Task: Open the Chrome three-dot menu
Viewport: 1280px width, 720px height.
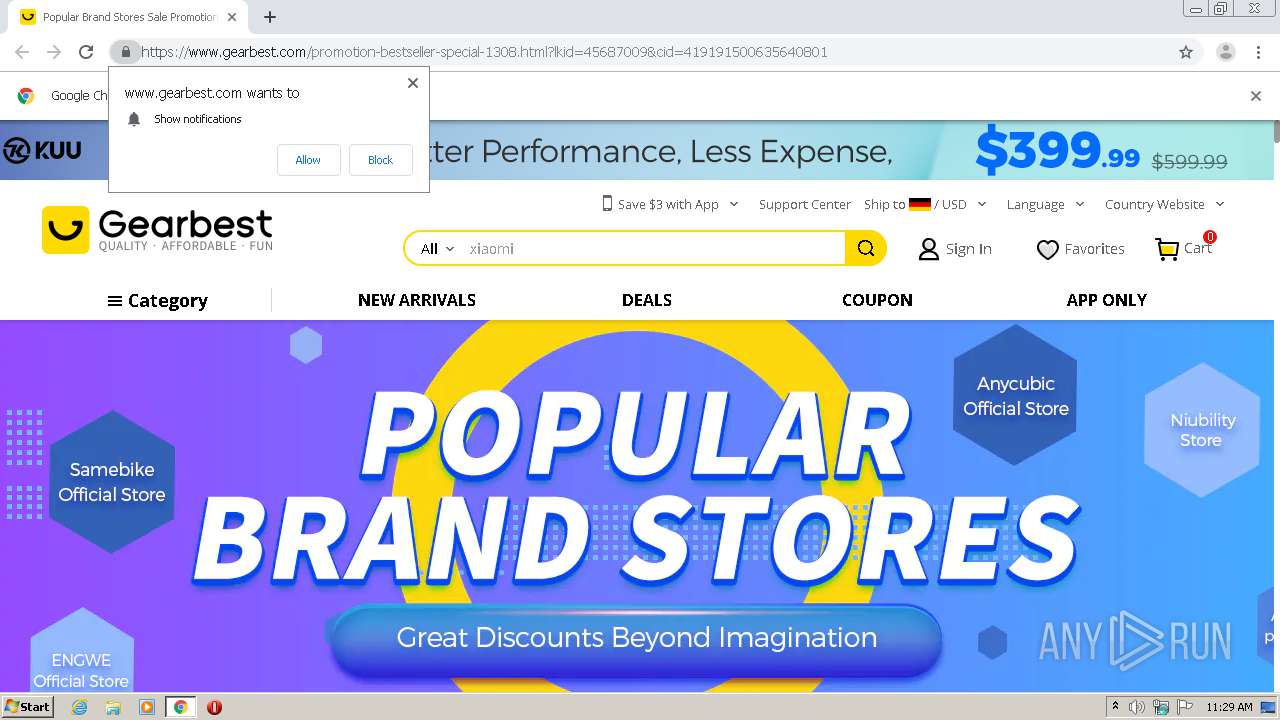Action: click(1258, 52)
